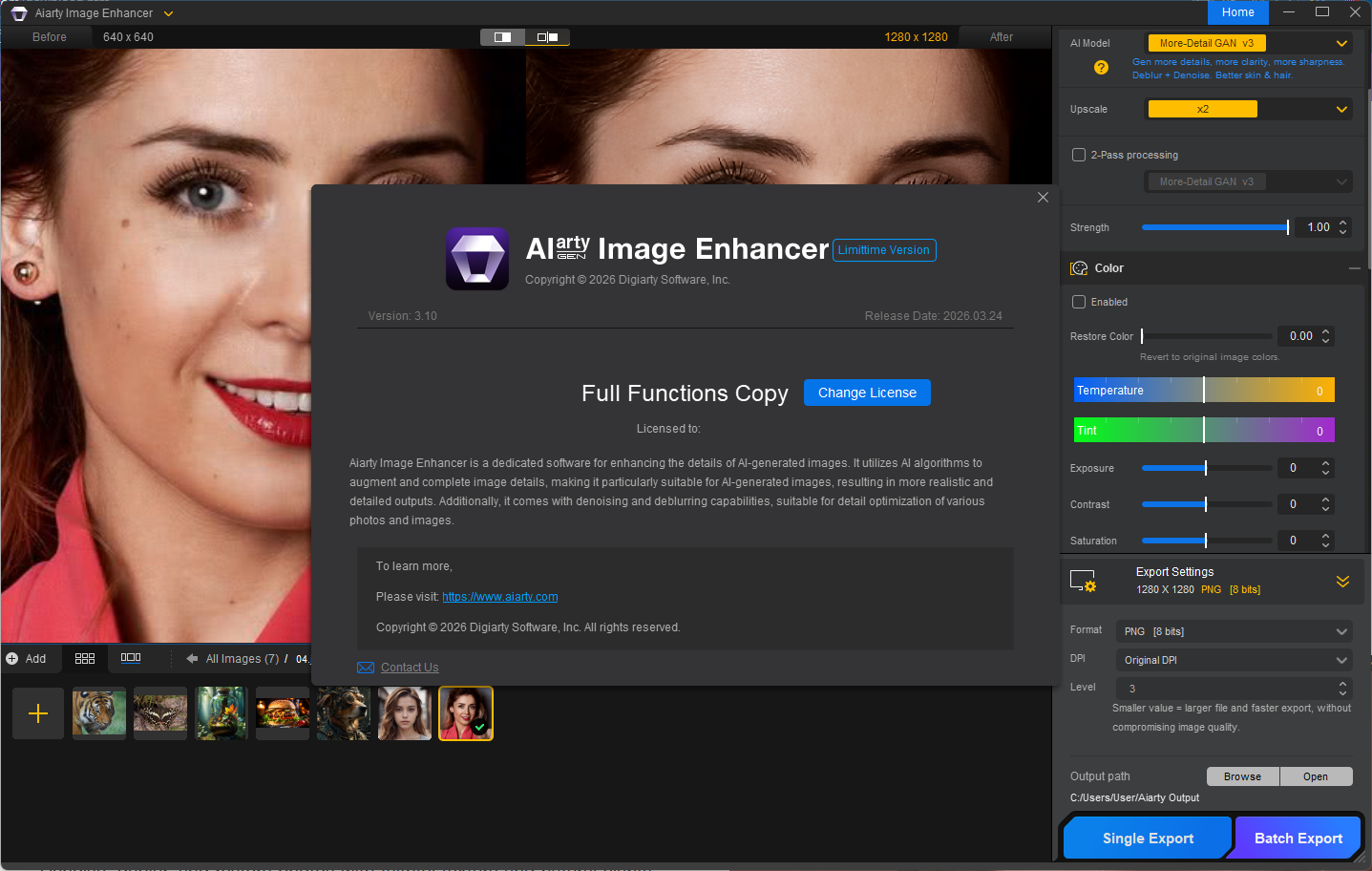1372x871 pixels.
Task: Enable 2-Pass processing checkbox
Action: (1079, 155)
